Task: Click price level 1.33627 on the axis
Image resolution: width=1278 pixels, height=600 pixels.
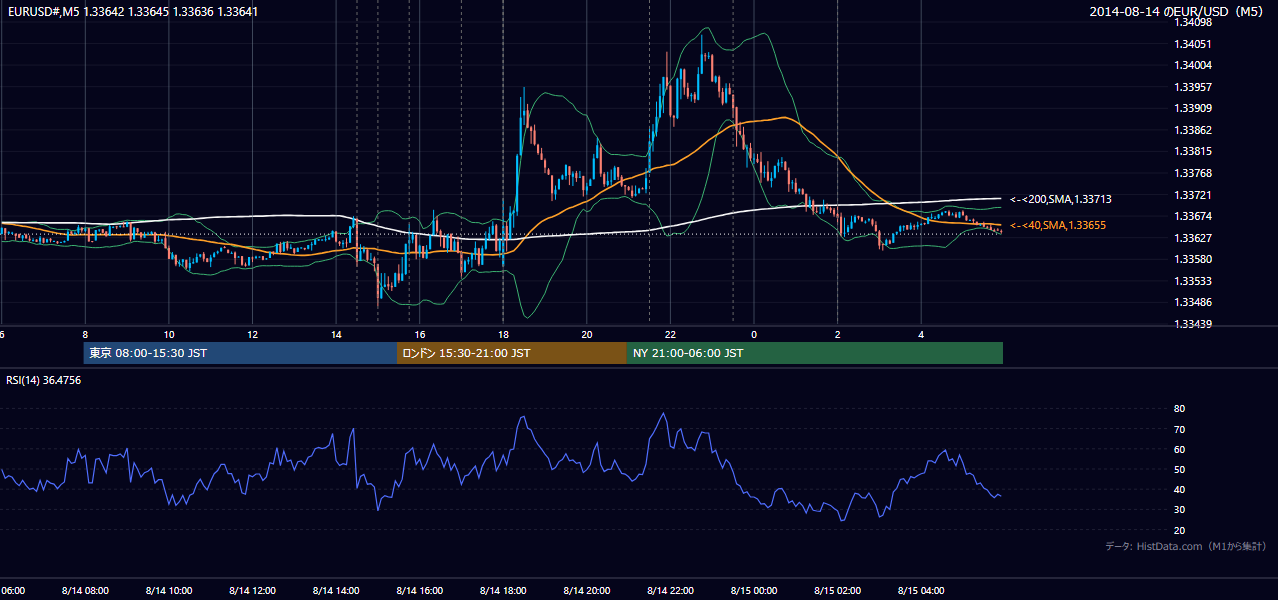Action: pyautogui.click(x=1192, y=238)
